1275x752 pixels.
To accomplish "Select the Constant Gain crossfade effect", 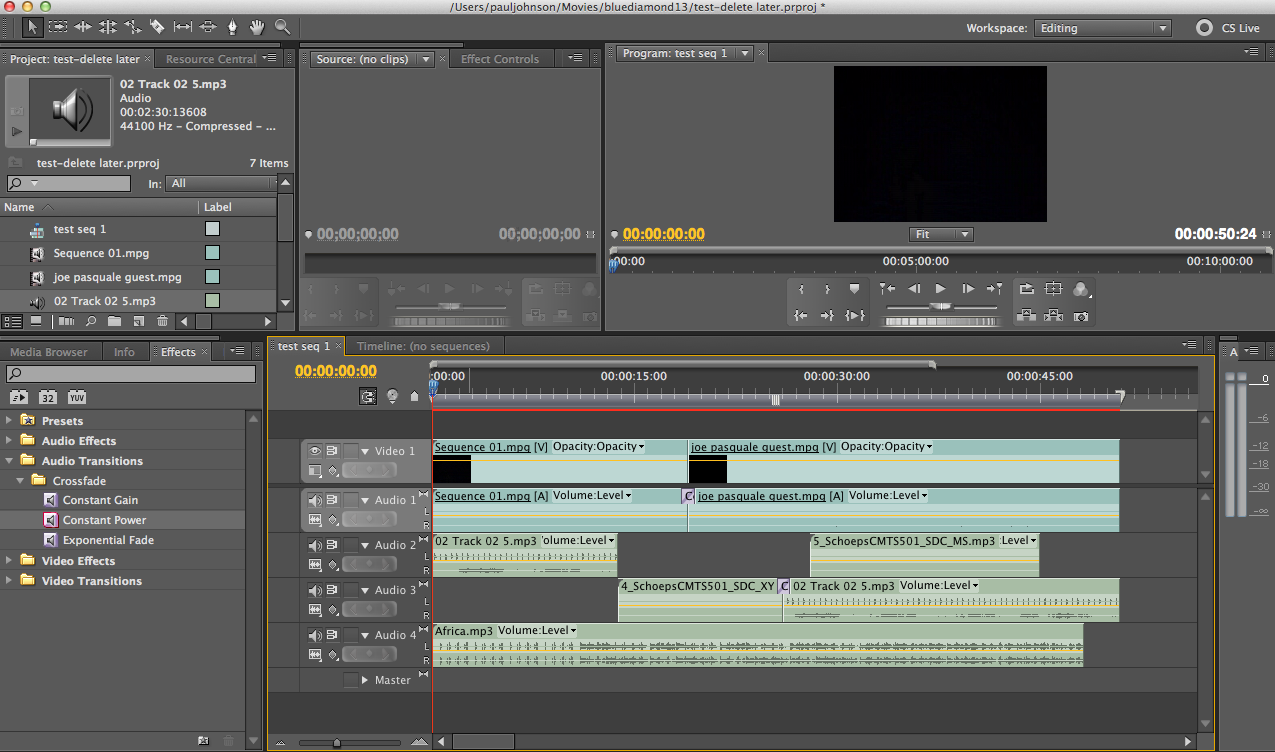I will click(100, 500).
